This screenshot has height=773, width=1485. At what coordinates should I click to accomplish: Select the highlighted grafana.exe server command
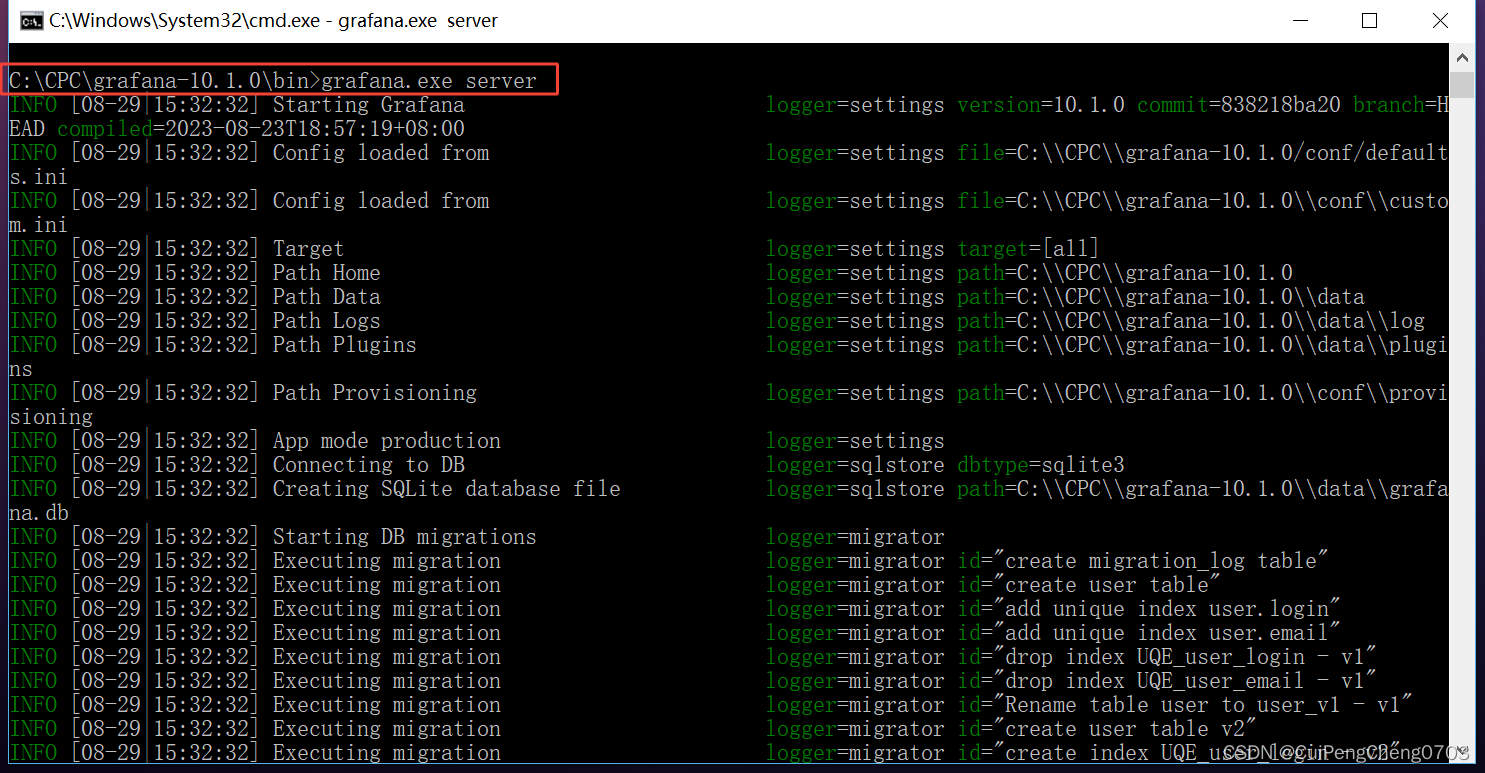click(280, 79)
